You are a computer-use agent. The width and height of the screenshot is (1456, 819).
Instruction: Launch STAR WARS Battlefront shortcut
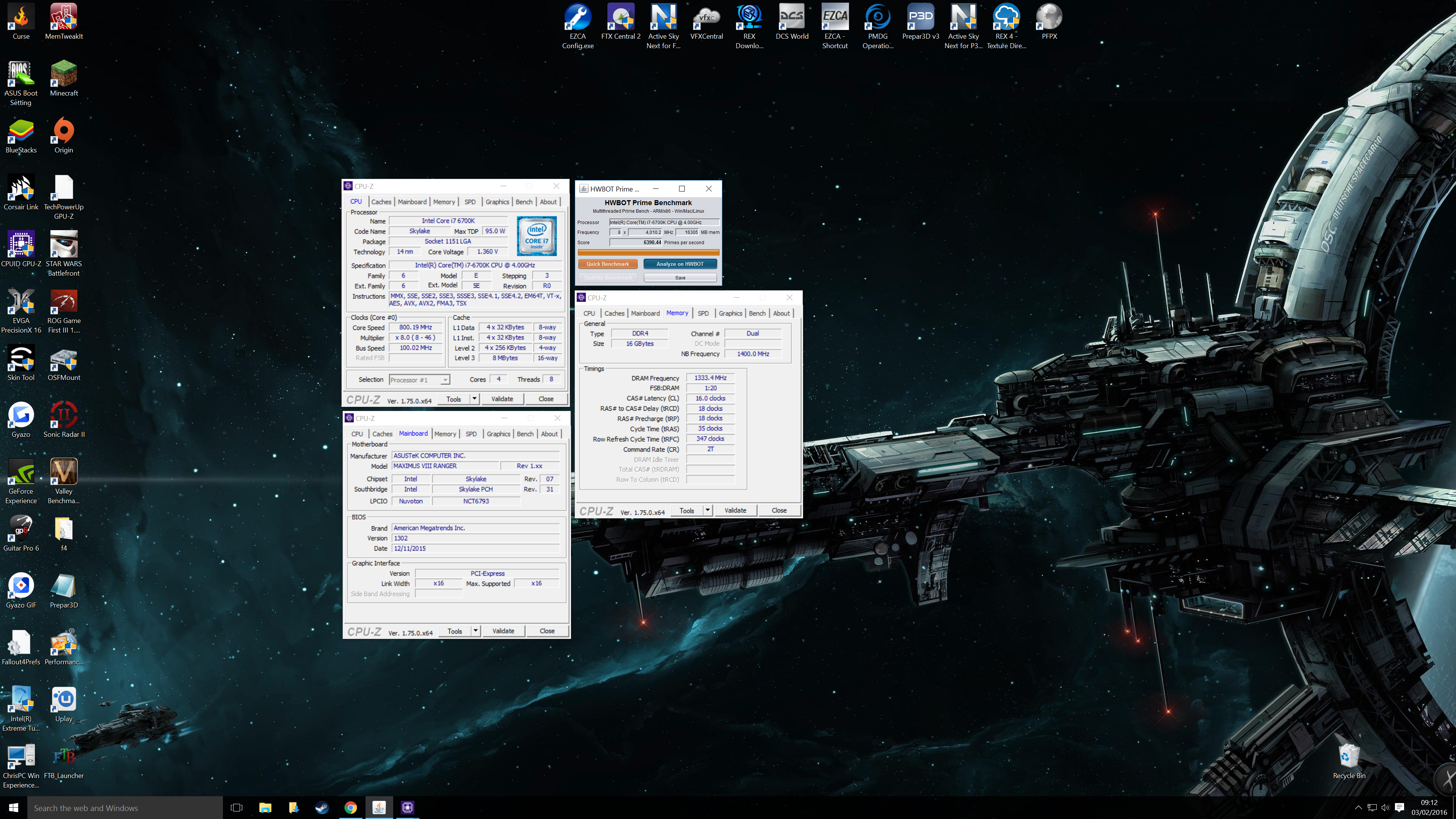[x=64, y=254]
